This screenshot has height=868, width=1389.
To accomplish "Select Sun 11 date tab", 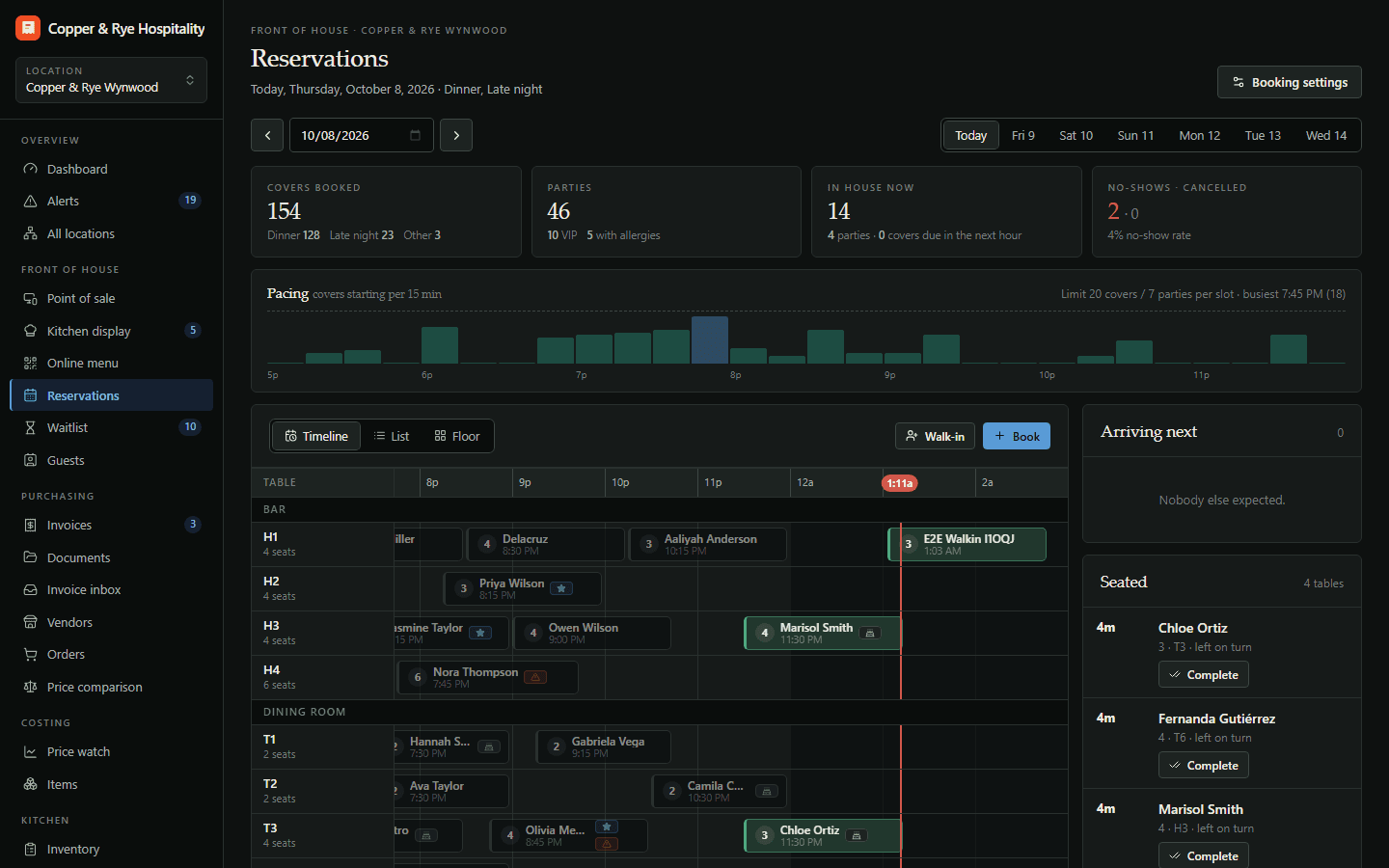I will coord(1135,135).
